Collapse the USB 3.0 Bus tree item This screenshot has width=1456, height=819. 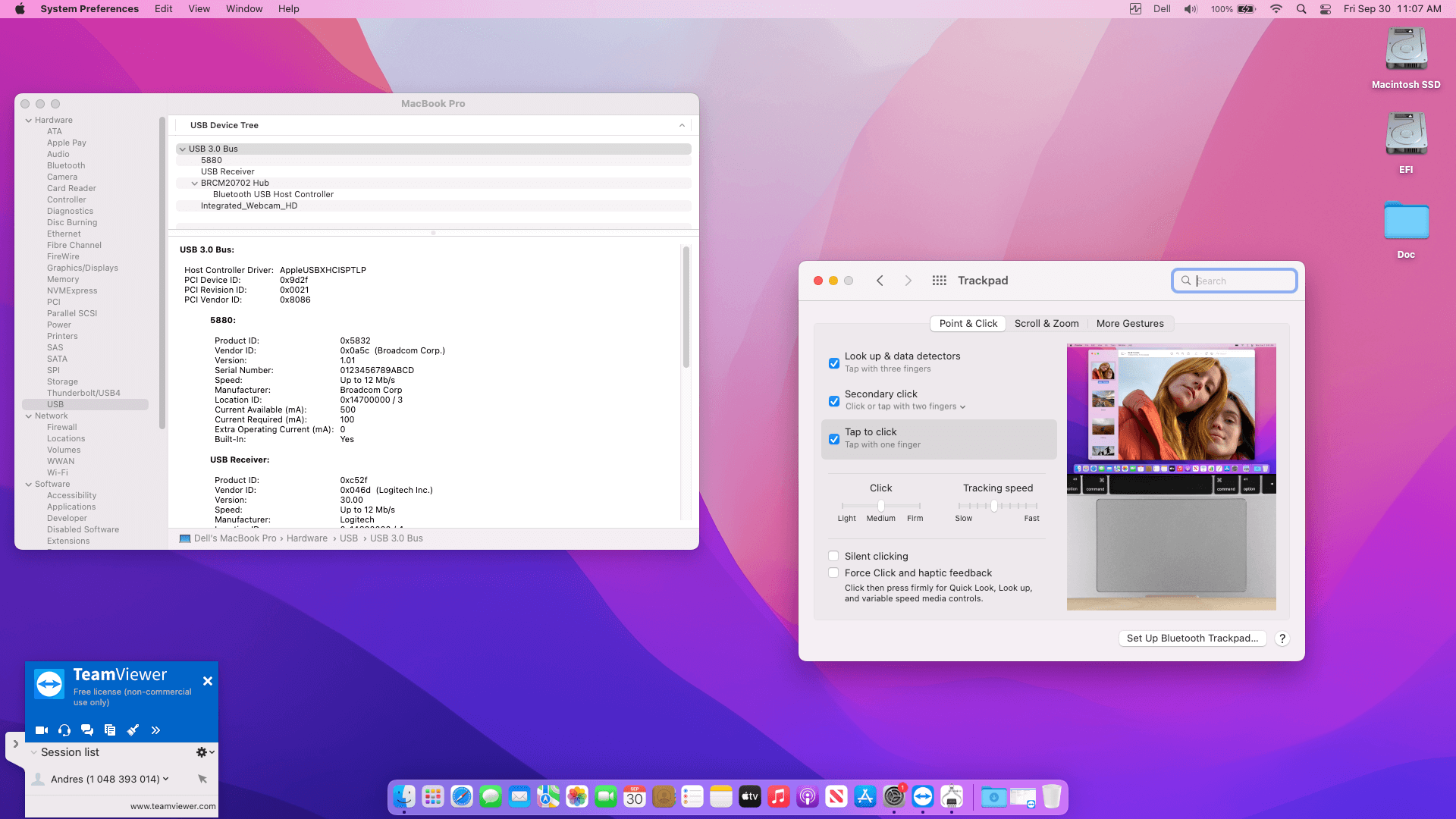[183, 149]
